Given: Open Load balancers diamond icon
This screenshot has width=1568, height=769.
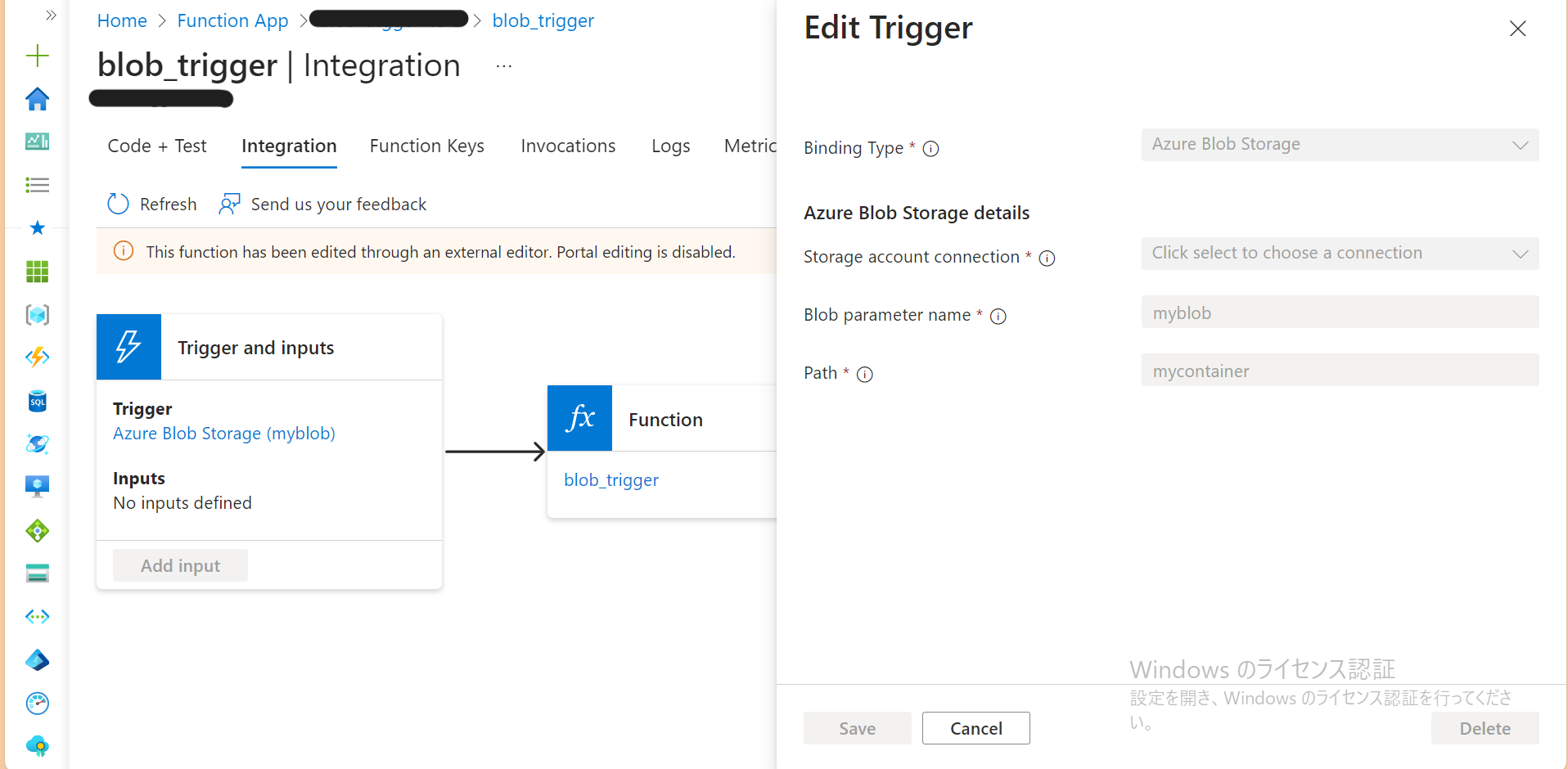Looking at the screenshot, I should pos(38,531).
